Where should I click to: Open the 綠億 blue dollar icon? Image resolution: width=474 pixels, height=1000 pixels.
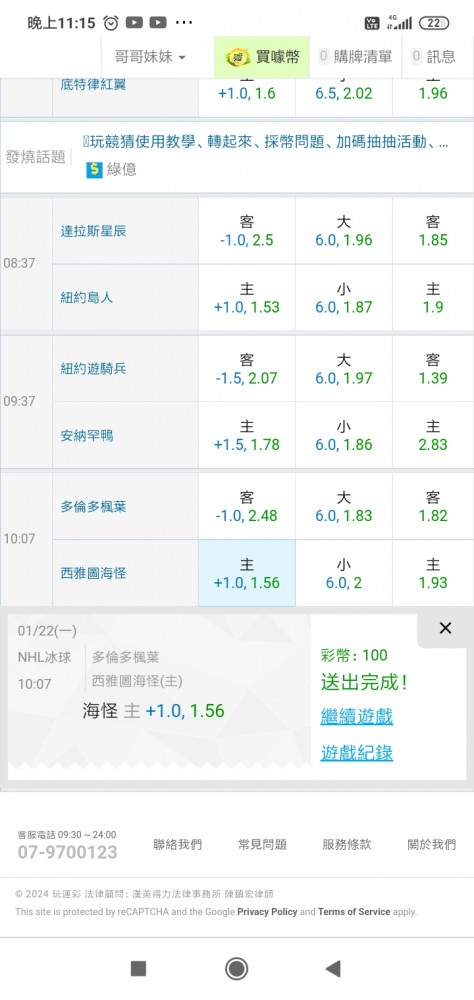point(94,170)
